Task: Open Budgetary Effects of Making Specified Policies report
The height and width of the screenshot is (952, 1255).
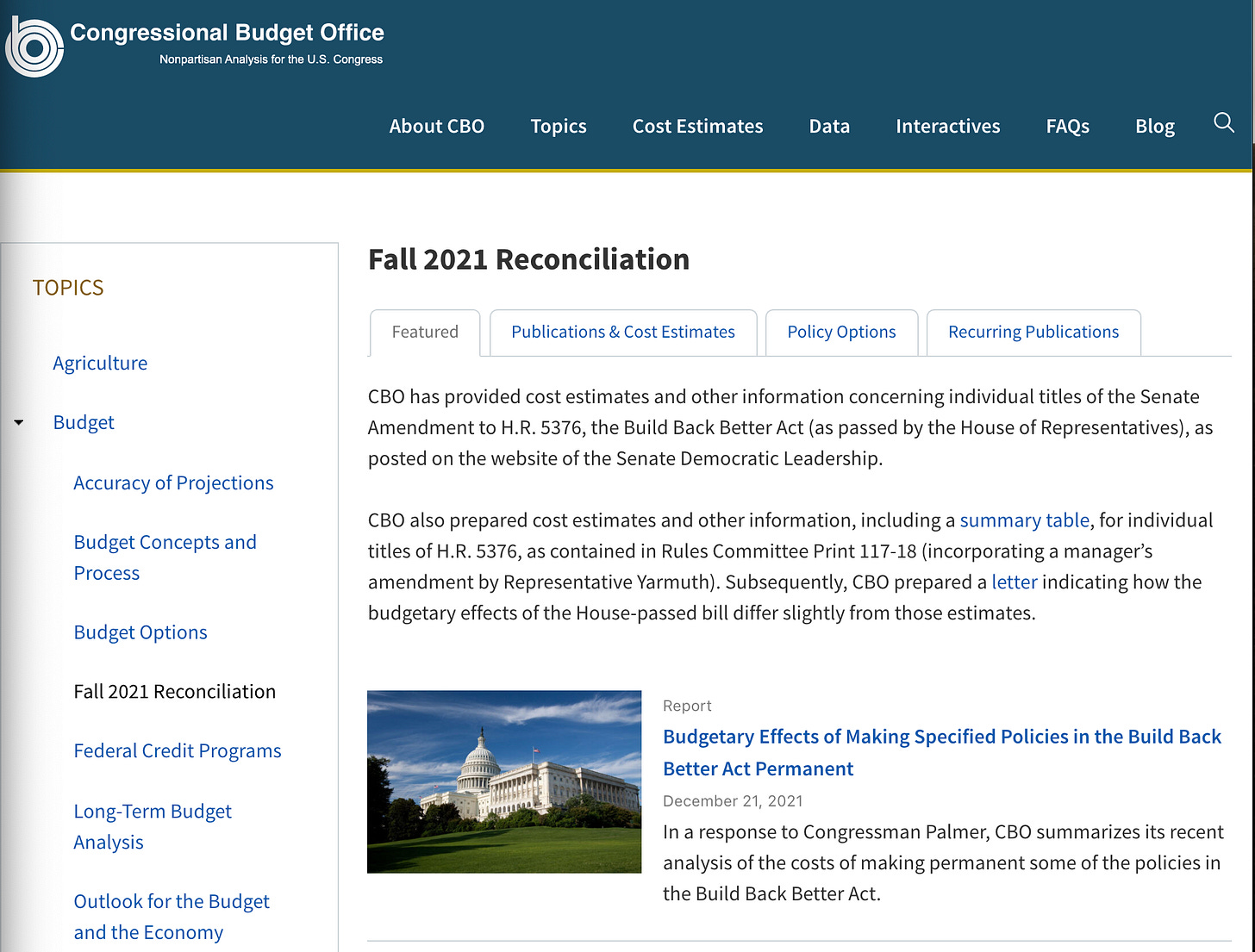Action: point(942,753)
